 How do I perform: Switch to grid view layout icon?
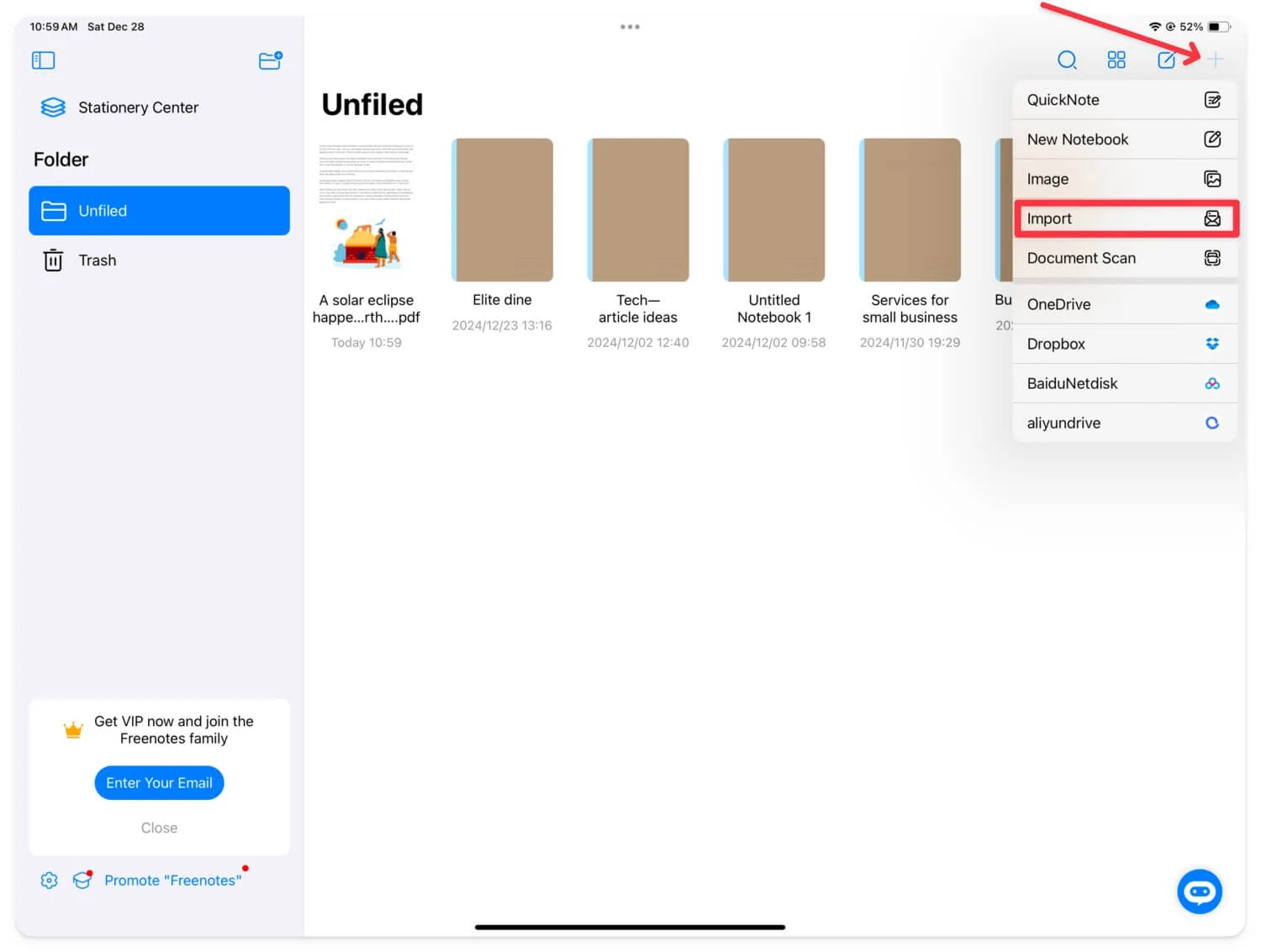pos(1116,60)
